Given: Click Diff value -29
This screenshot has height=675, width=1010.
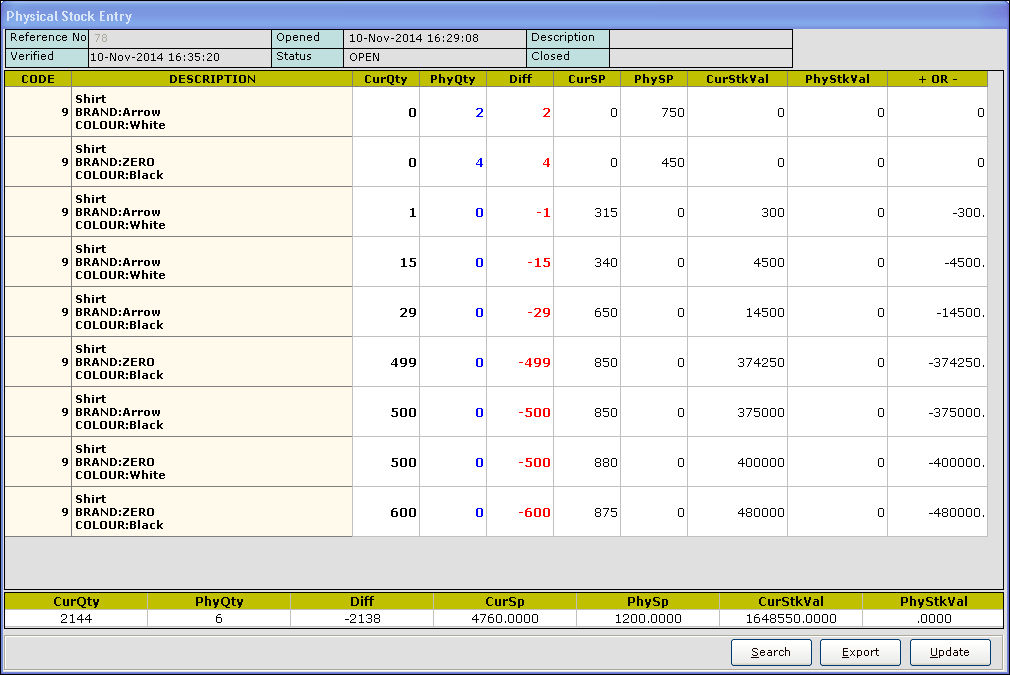Looking at the screenshot, I should 520,312.
